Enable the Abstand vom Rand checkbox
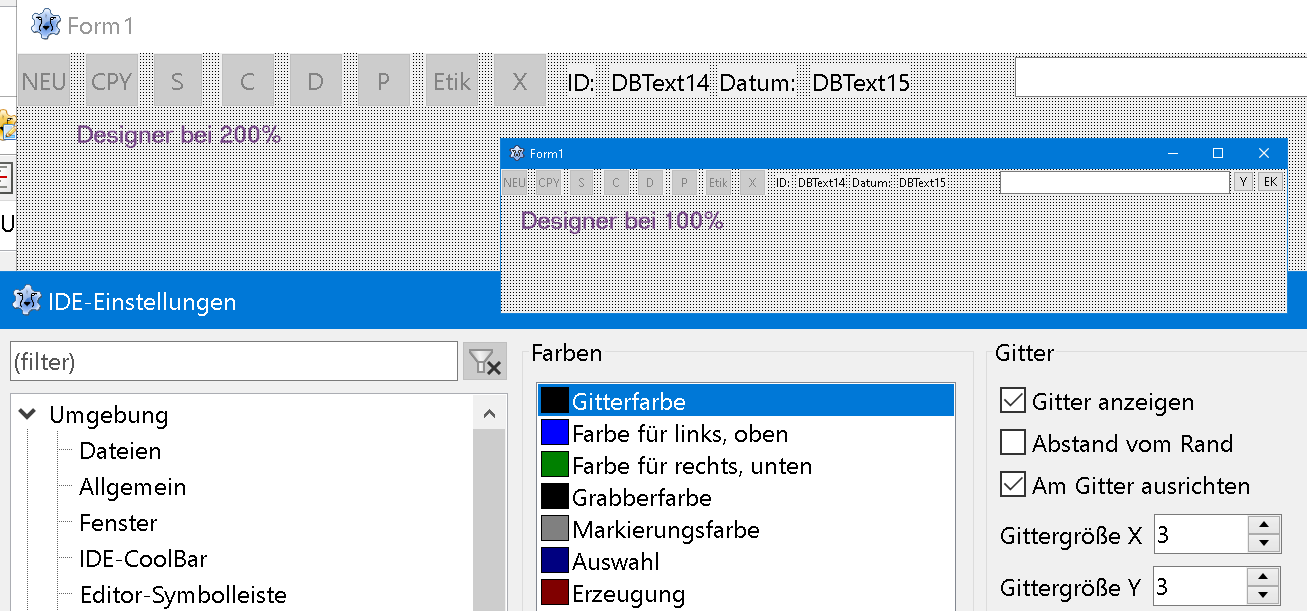Image resolution: width=1307 pixels, height=611 pixels. click(1013, 443)
